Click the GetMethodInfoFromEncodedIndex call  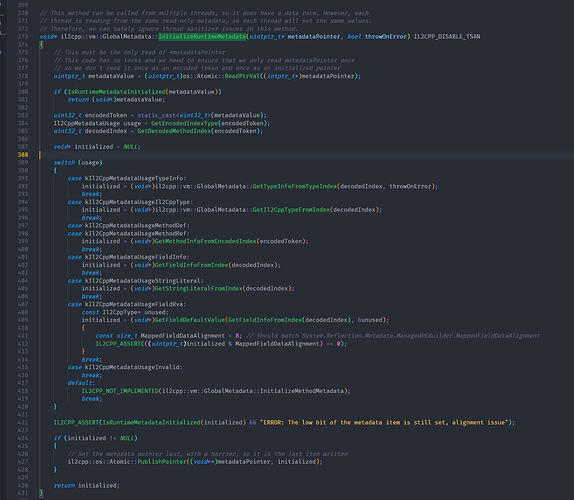[x=206, y=241]
